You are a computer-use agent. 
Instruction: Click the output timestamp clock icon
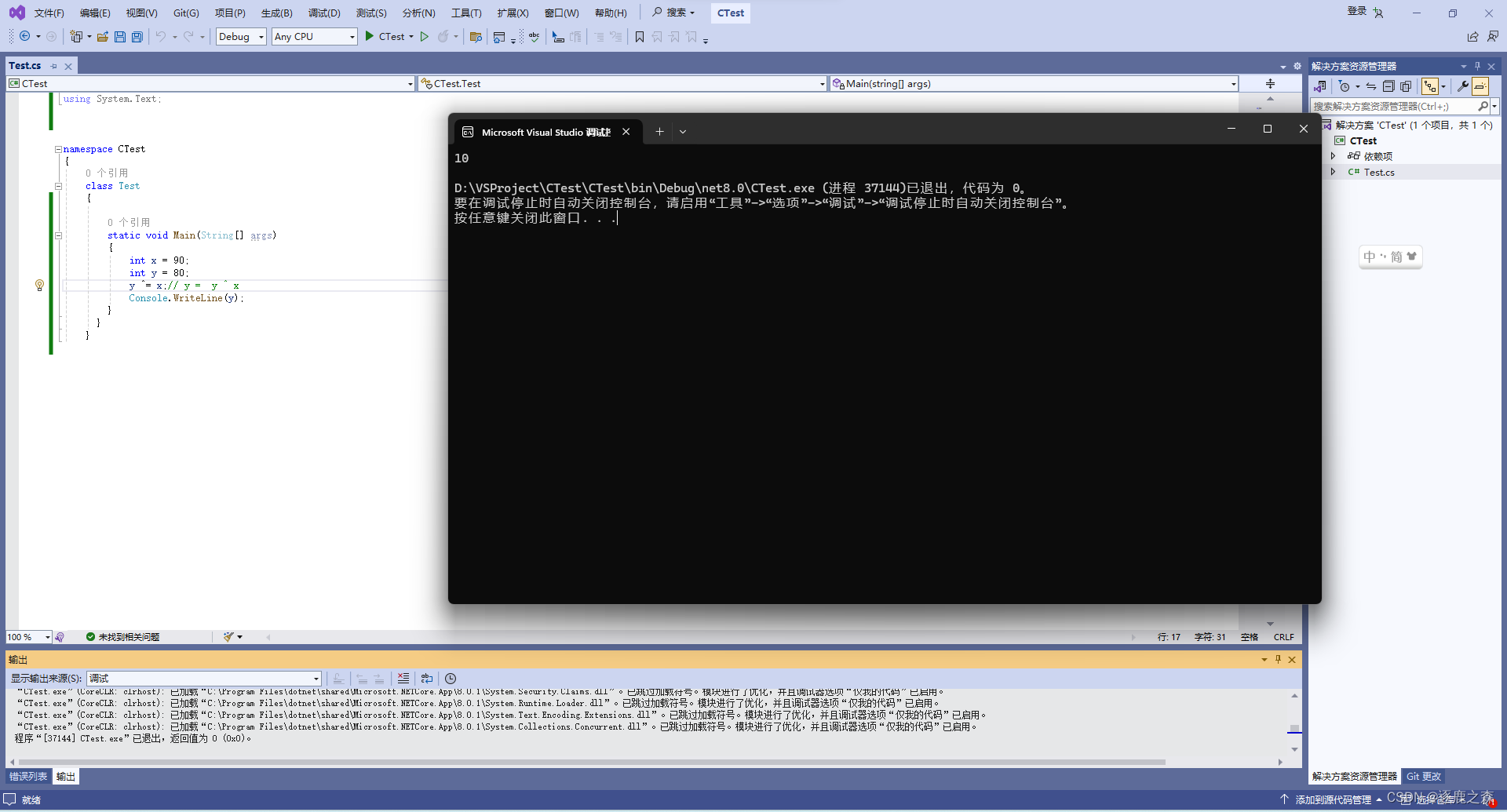[451, 679]
